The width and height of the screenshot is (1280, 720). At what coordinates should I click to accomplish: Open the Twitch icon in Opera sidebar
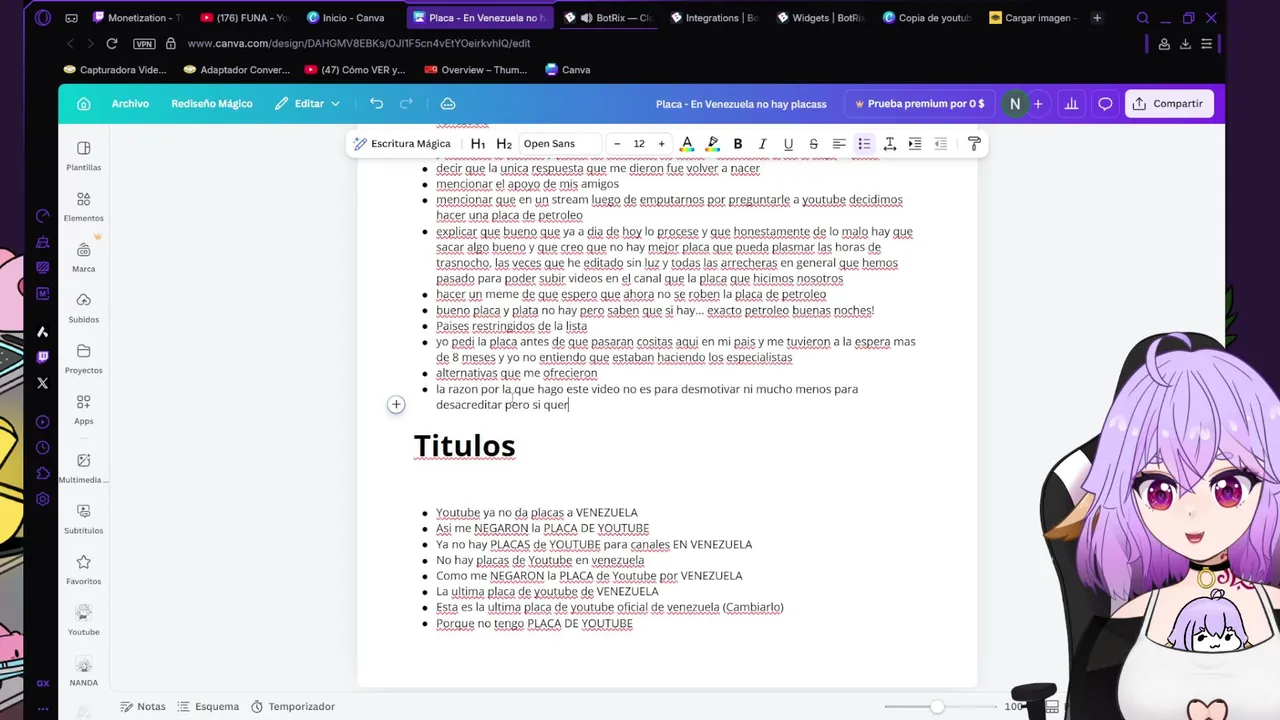[x=42, y=357]
